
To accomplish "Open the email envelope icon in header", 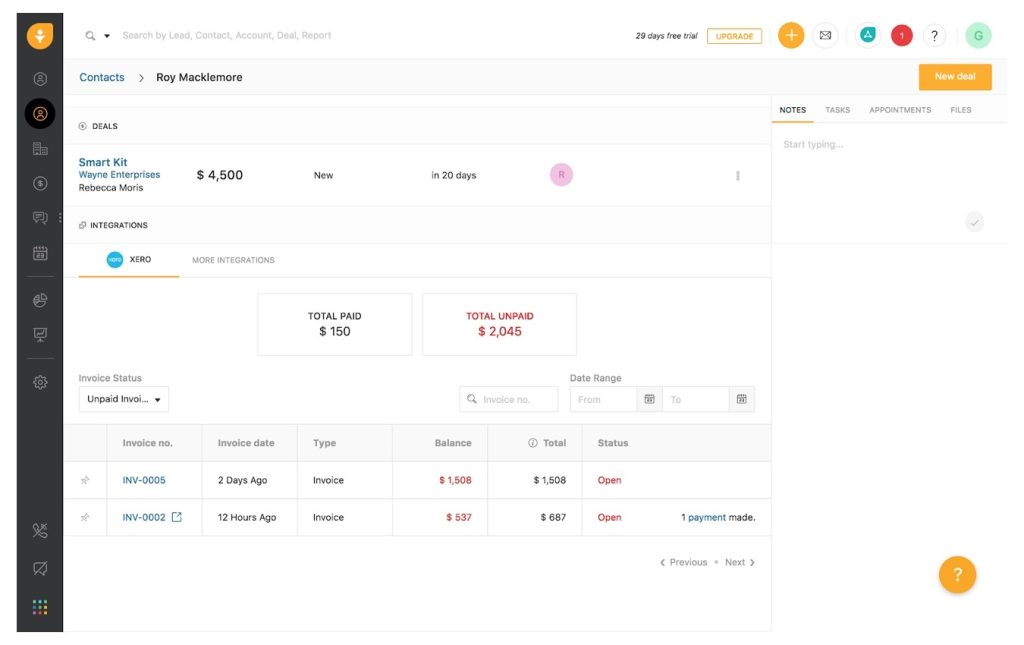I will point(825,36).
